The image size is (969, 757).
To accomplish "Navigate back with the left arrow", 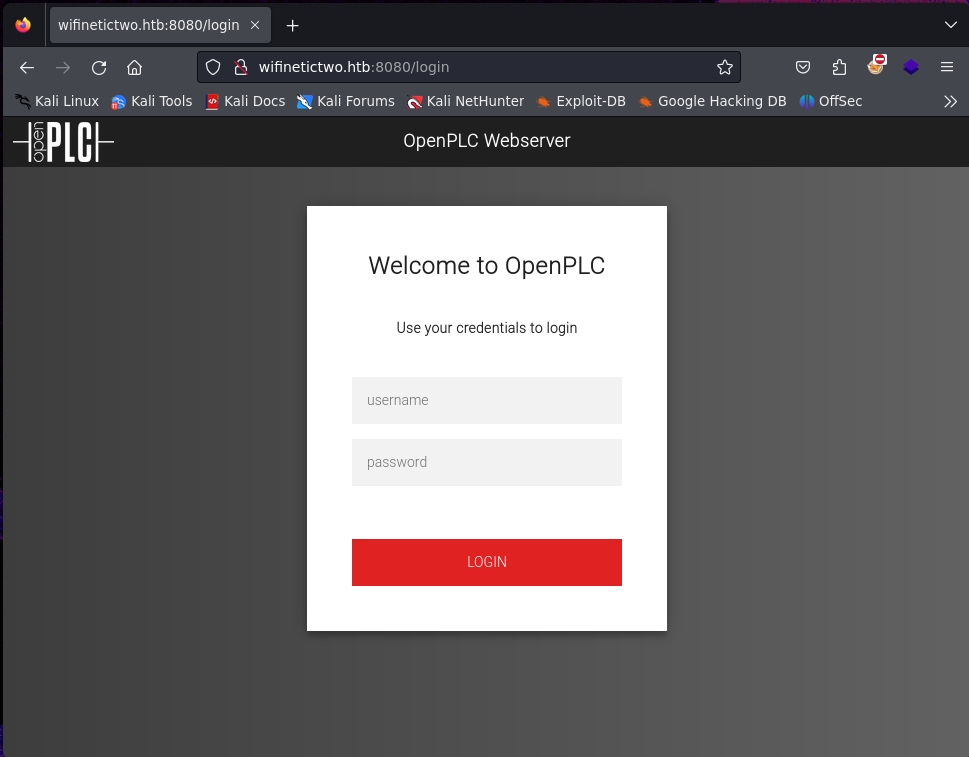I will (x=27, y=68).
